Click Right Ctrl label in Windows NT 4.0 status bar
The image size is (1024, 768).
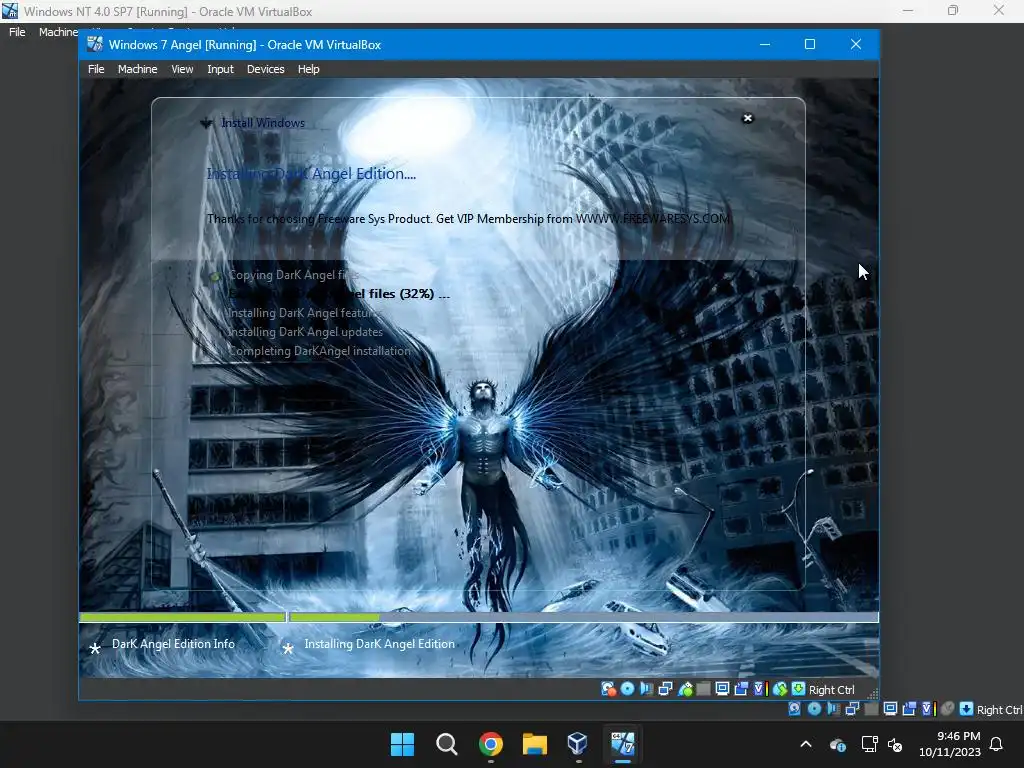1000,710
